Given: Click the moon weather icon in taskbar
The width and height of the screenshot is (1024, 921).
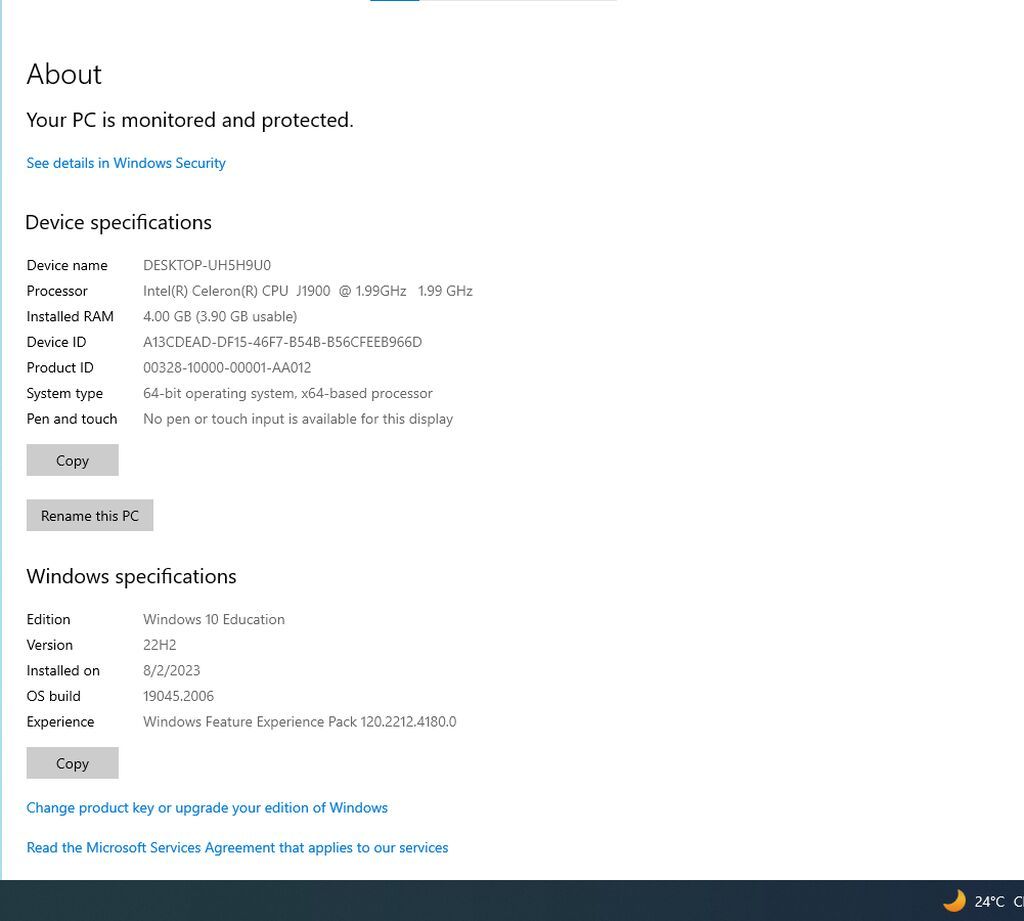Looking at the screenshot, I should coord(954,901).
